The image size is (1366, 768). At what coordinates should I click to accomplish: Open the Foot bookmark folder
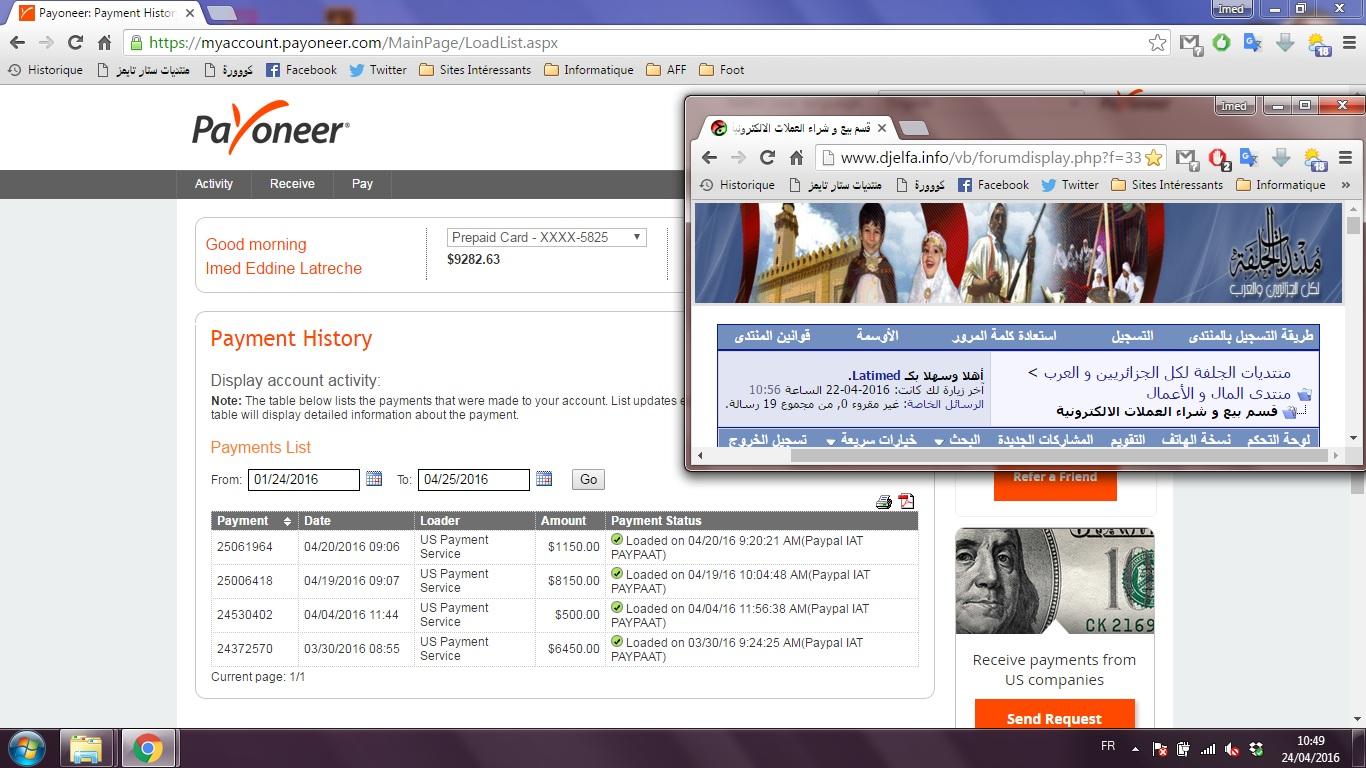click(x=721, y=70)
